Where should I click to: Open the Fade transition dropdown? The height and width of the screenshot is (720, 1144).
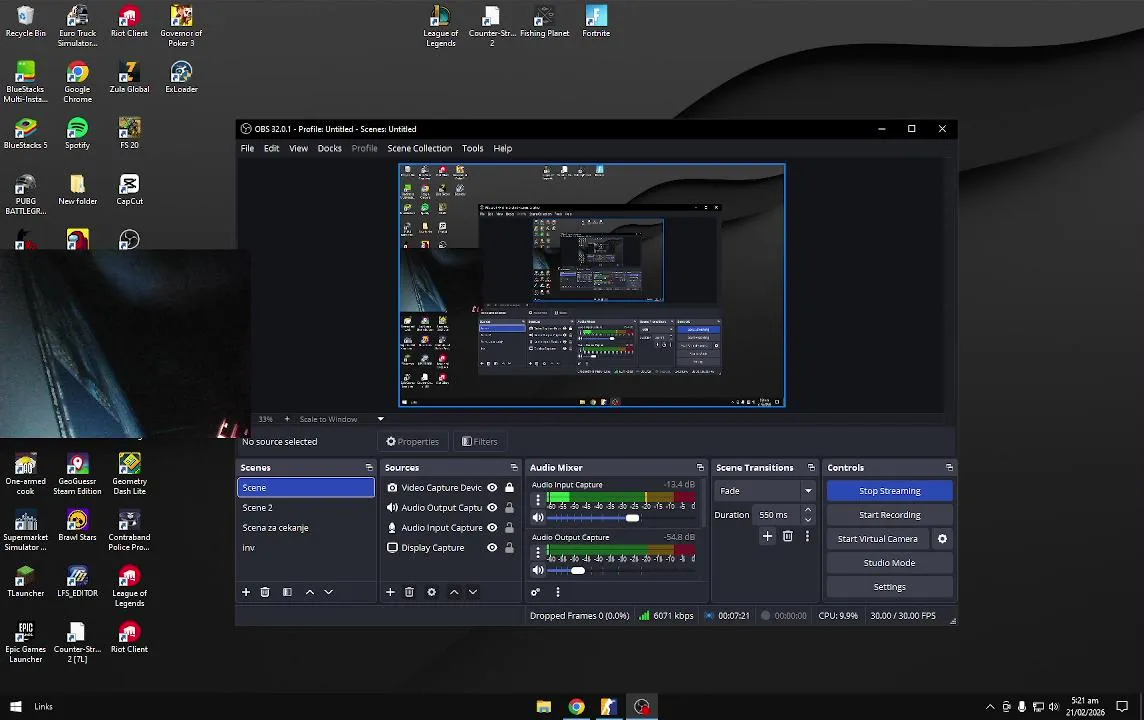765,491
